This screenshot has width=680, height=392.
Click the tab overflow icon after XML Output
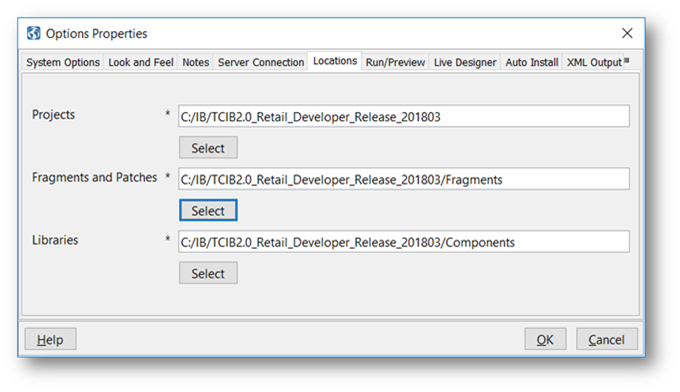click(627, 60)
